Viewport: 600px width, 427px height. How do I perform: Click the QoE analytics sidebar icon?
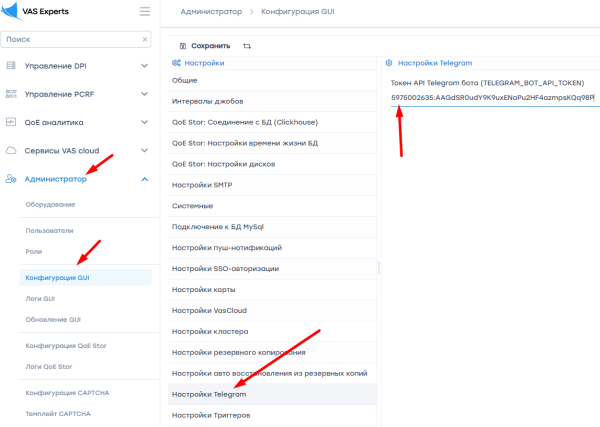click(12, 122)
